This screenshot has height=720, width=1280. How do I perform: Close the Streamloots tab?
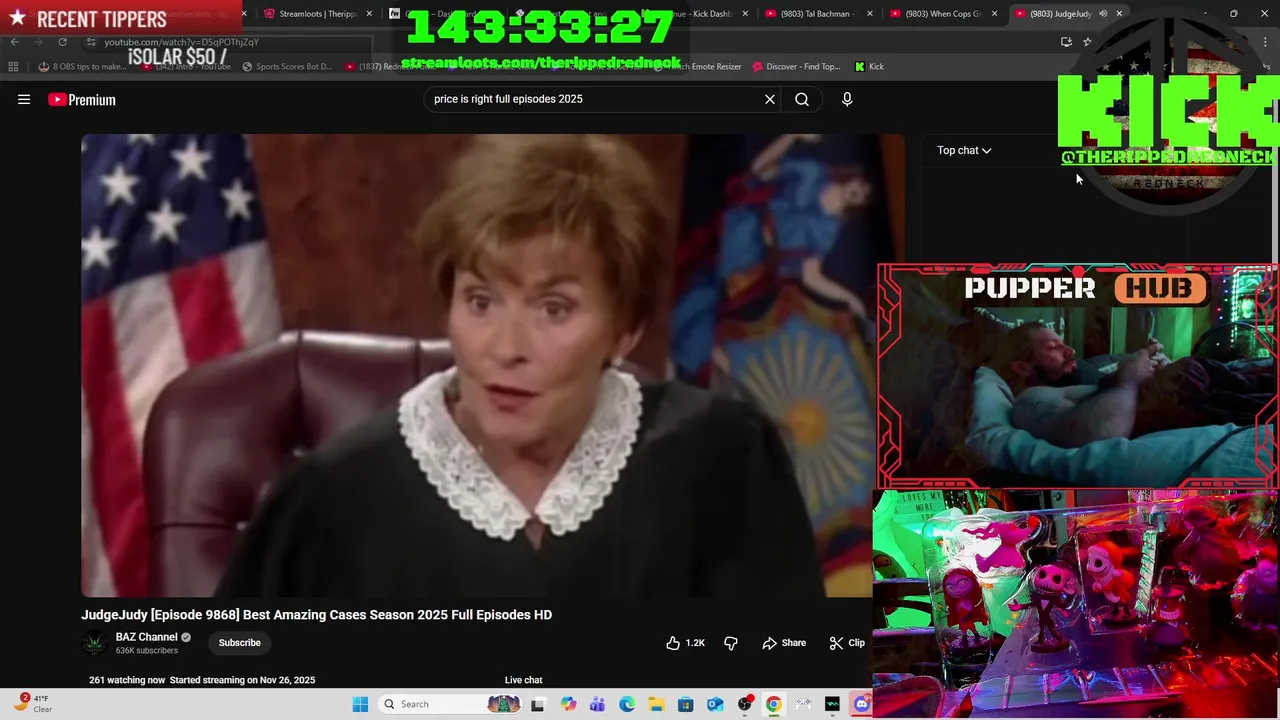coord(369,14)
